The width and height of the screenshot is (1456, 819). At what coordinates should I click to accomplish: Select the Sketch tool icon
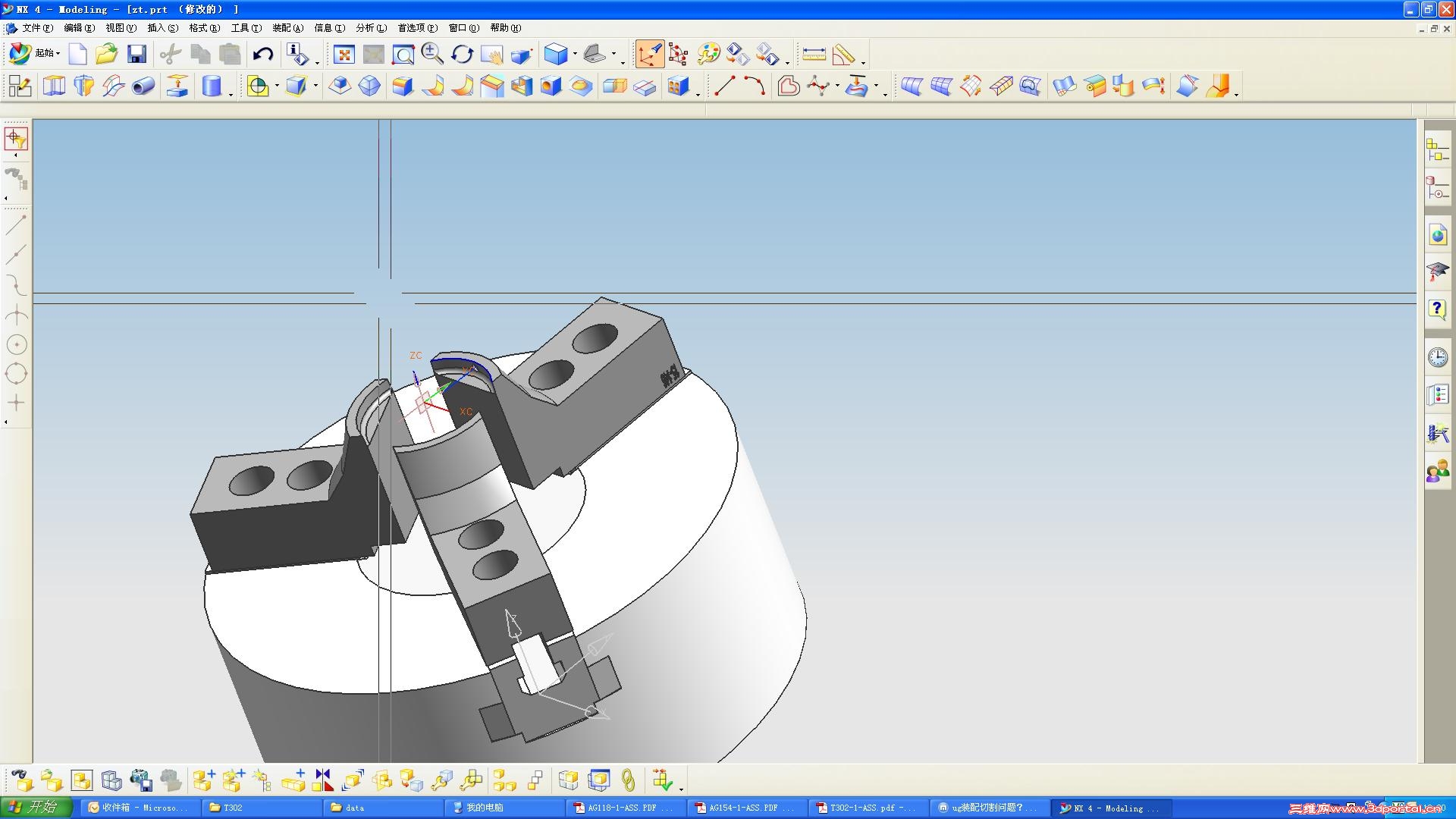[20, 86]
